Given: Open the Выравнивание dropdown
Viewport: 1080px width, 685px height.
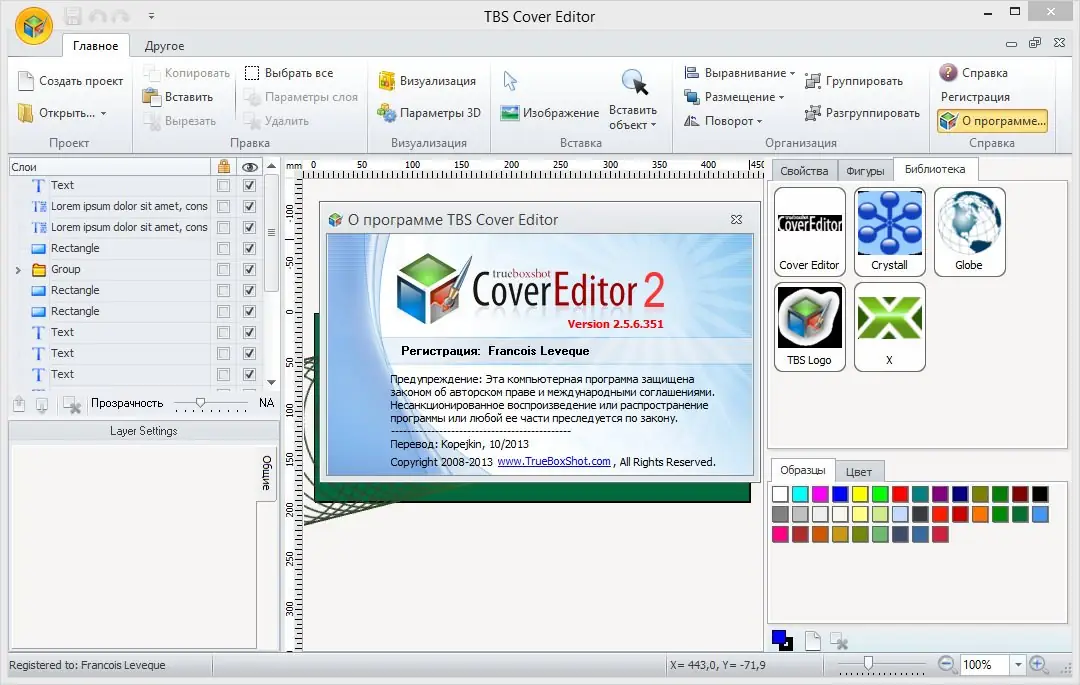Looking at the screenshot, I should coord(739,73).
